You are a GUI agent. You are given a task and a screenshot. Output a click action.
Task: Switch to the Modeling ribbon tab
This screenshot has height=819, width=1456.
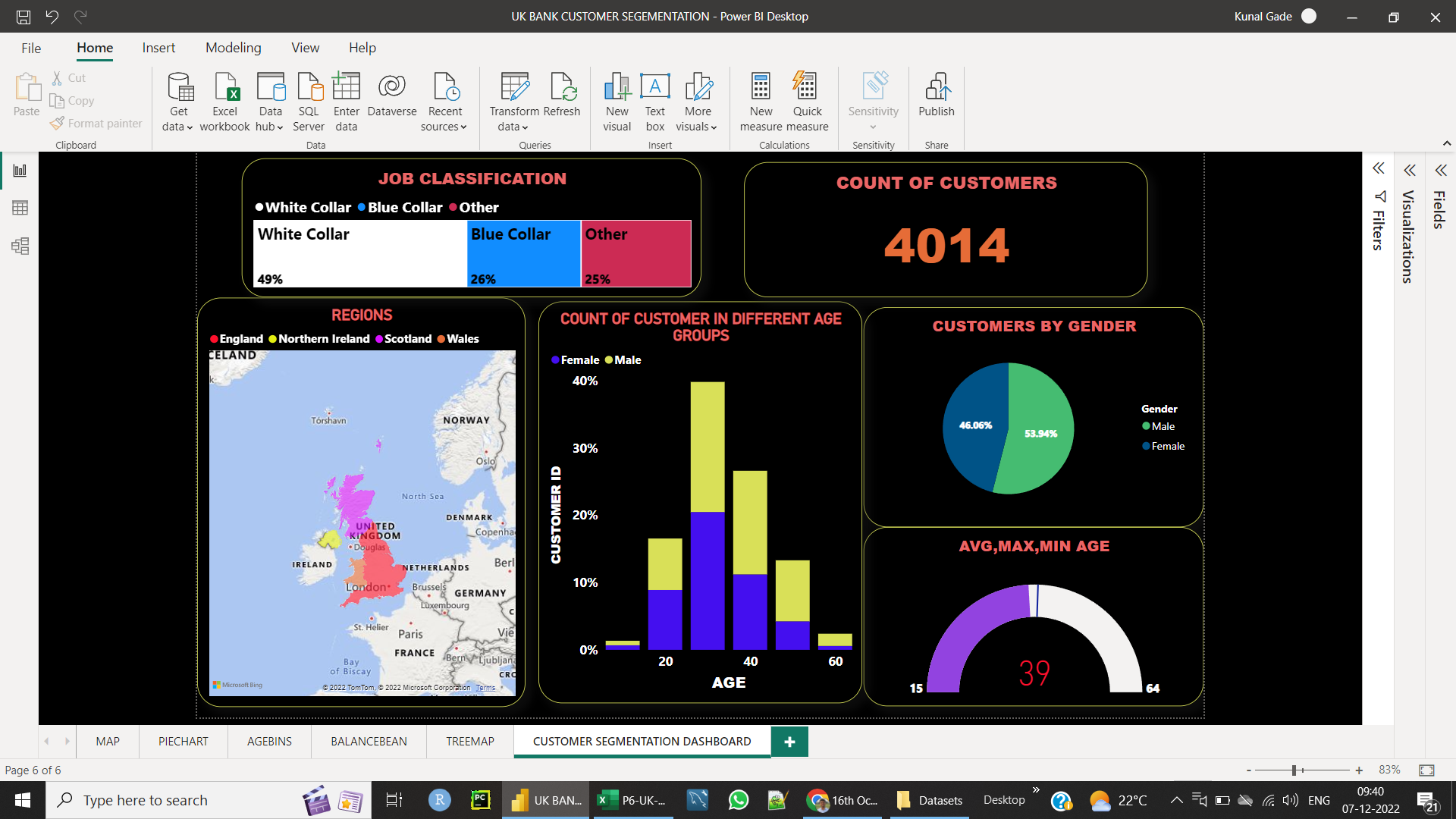coord(233,47)
